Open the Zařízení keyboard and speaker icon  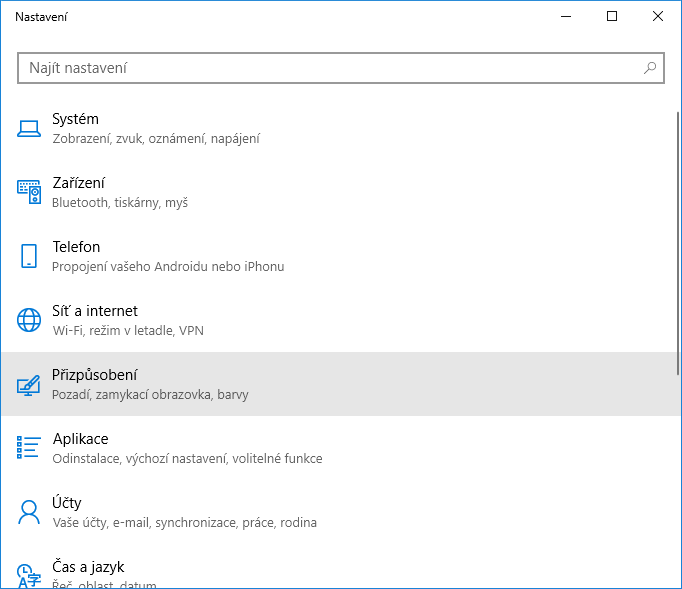(29, 192)
